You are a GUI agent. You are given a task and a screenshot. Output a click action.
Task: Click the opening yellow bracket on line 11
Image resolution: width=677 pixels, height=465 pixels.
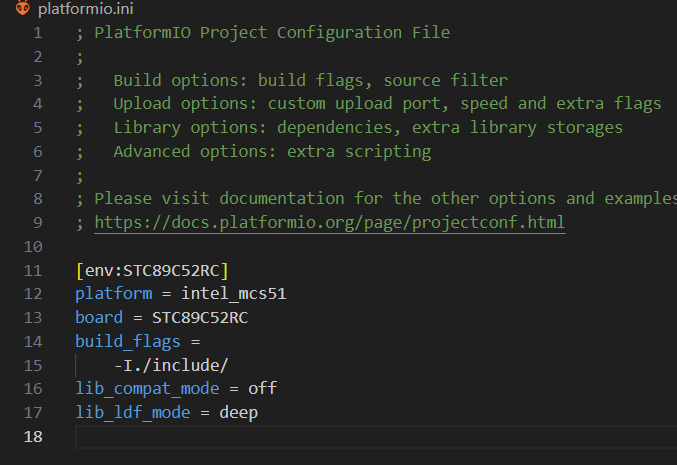click(79, 271)
